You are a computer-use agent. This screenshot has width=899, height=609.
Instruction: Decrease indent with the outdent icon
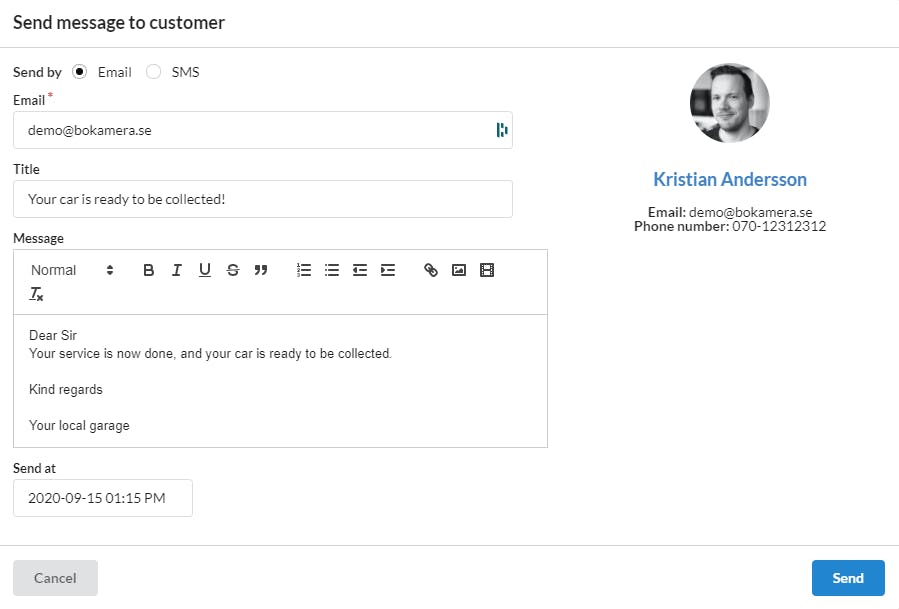[x=360, y=270]
